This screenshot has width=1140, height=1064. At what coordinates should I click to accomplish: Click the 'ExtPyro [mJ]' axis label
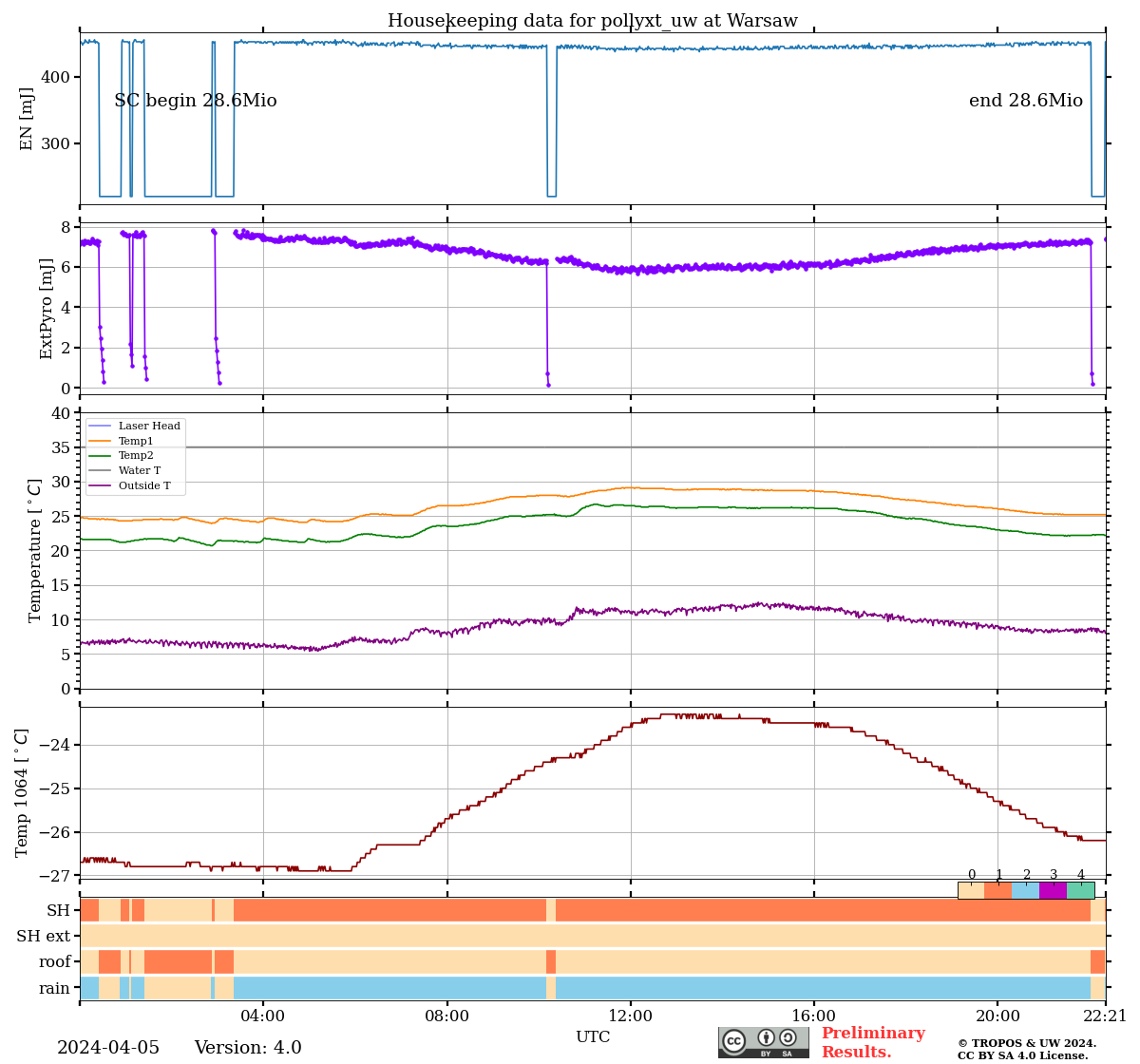[46, 308]
